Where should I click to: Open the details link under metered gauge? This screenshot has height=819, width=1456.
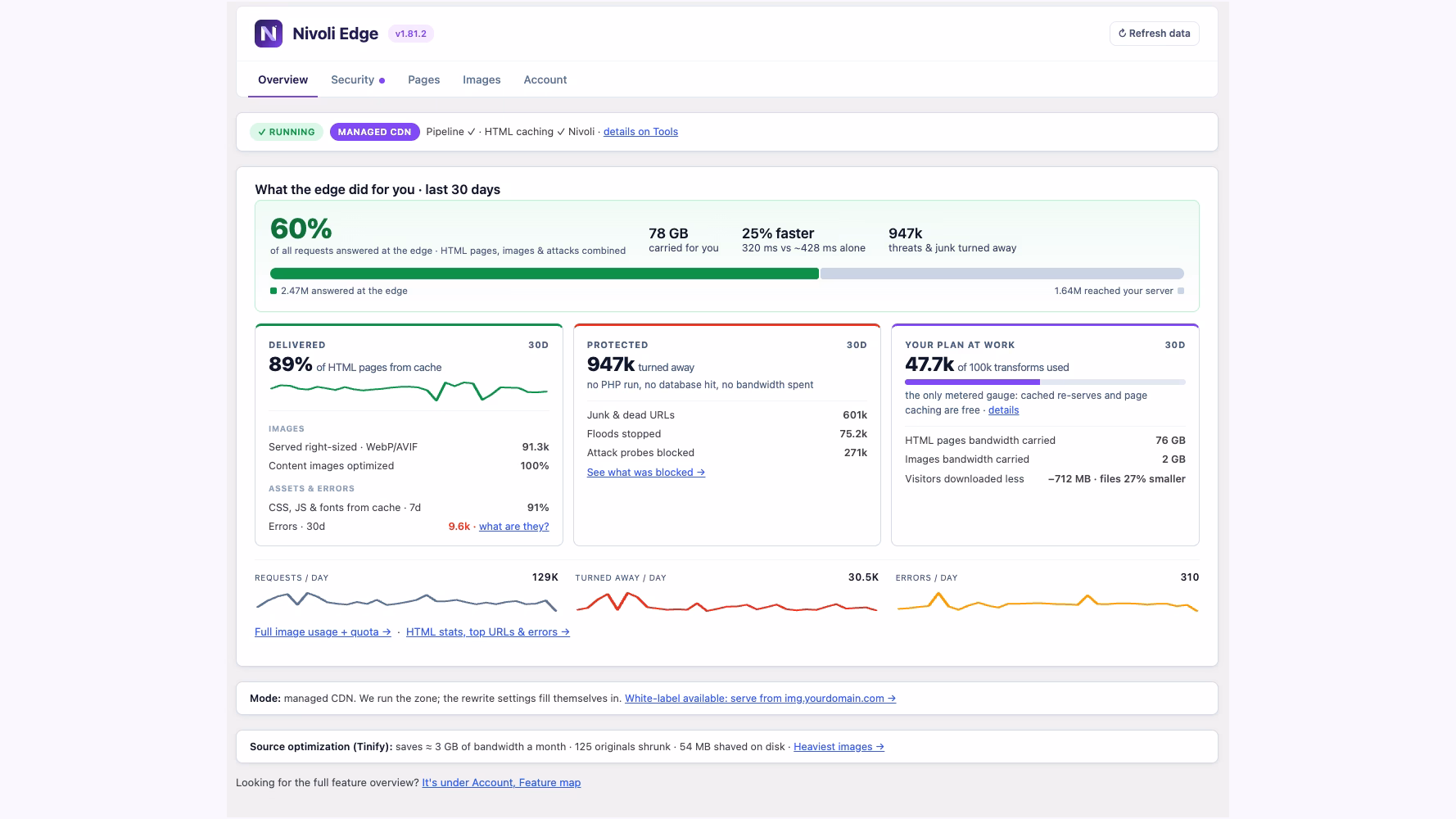tap(1003, 410)
